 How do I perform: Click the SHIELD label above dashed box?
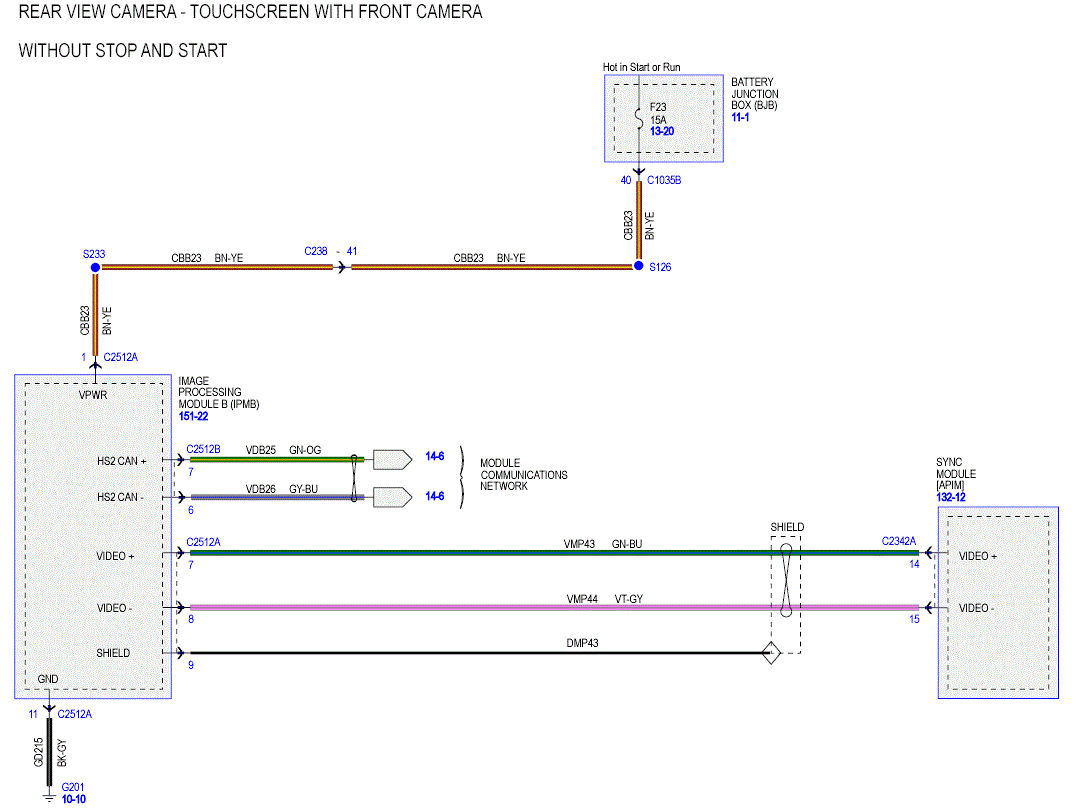pos(787,527)
